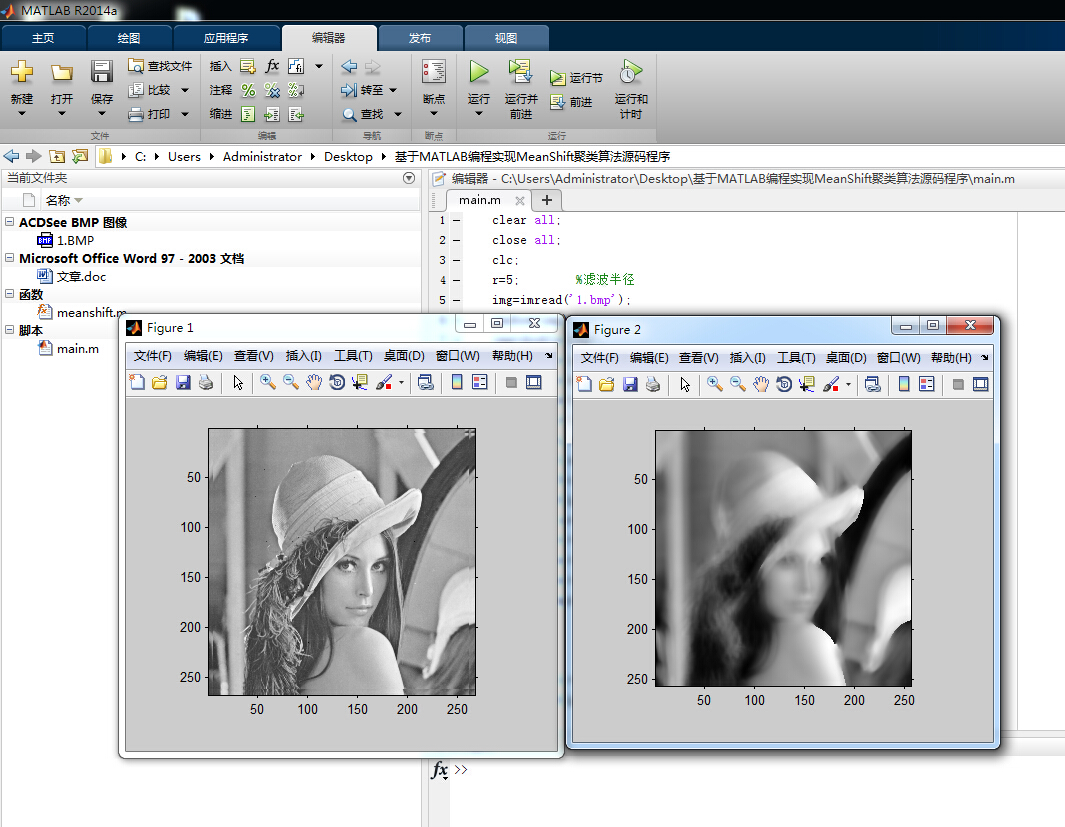This screenshot has width=1065, height=827.
Task: Open 插入(I) menu in Figure 2
Action: [747, 358]
